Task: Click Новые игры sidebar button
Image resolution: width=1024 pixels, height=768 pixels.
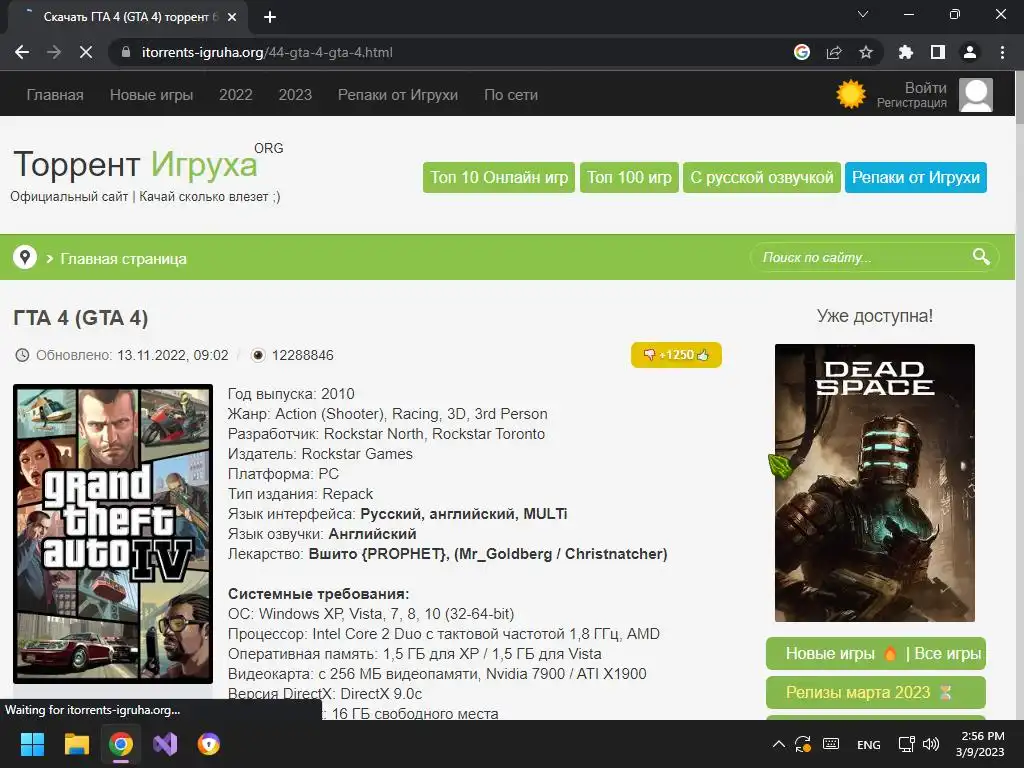Action: point(830,654)
